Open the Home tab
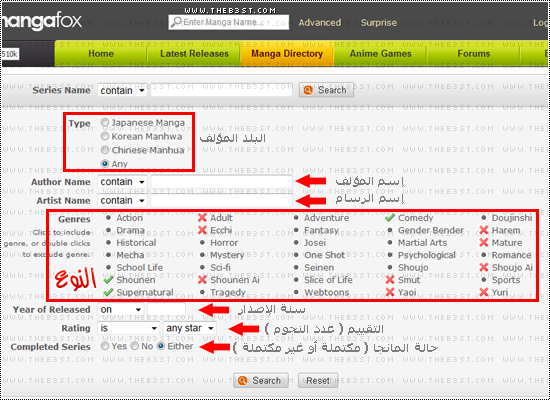Screen dimensions: 550x400 (x=101, y=53)
